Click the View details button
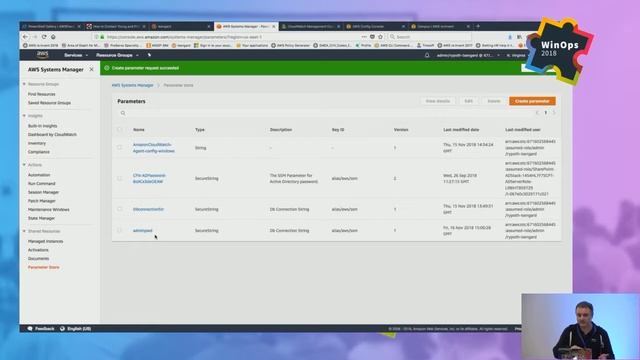Screen dimensions: 640x360 click(x=438, y=101)
